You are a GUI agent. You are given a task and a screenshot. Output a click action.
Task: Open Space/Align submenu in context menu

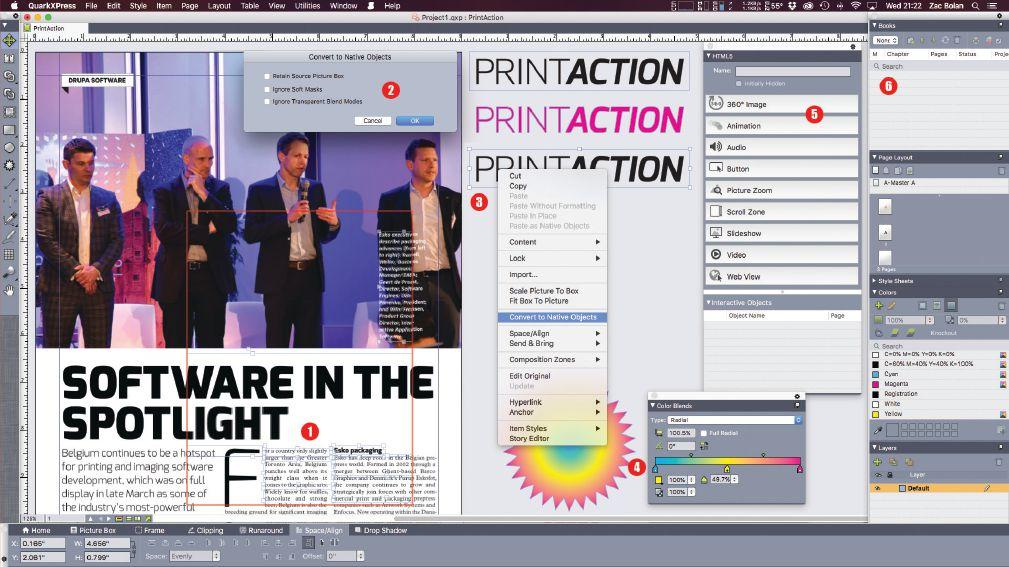(553, 333)
